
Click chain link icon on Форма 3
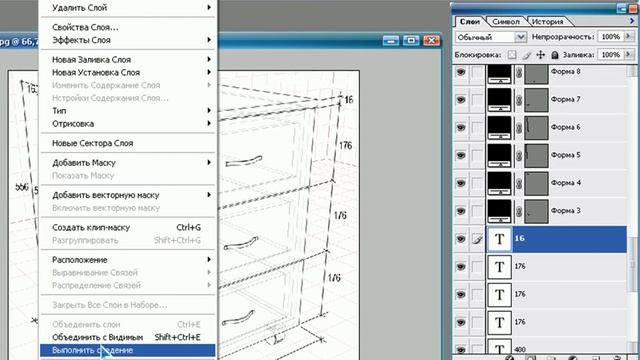pos(519,211)
